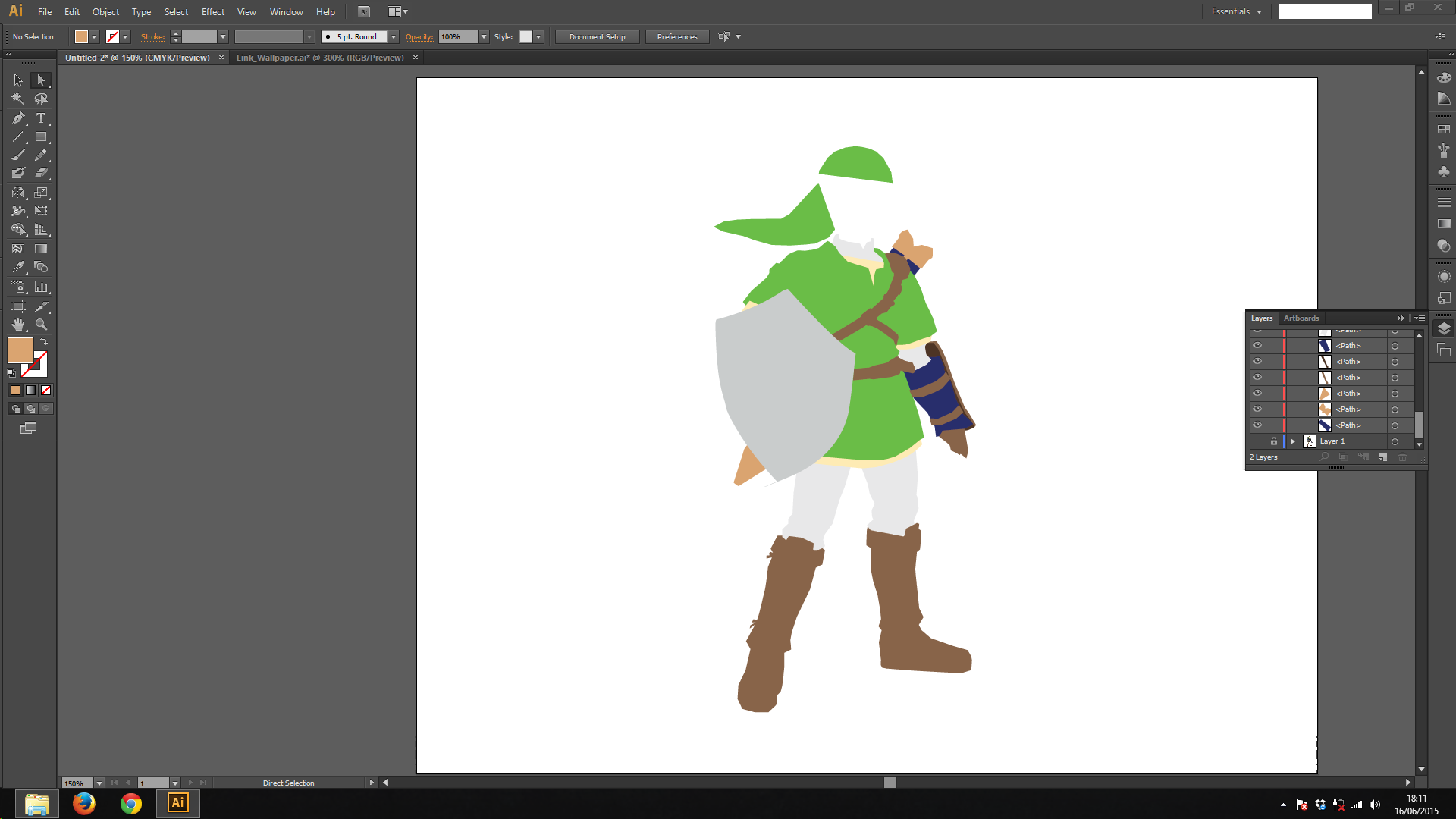Select the Selection tool (black arrow)
This screenshot has width=1456, height=819.
[18, 80]
